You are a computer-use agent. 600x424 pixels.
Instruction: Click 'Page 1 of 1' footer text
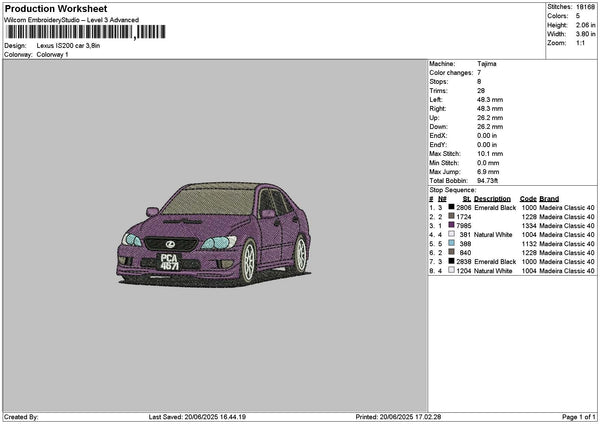click(x=579, y=417)
